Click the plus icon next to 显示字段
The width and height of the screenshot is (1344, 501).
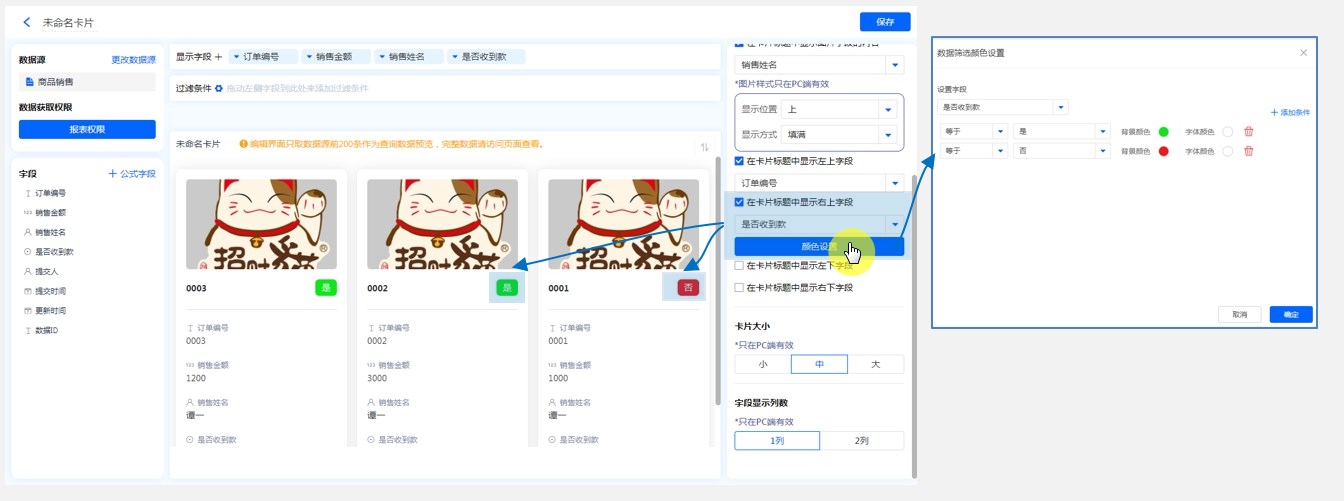219,57
